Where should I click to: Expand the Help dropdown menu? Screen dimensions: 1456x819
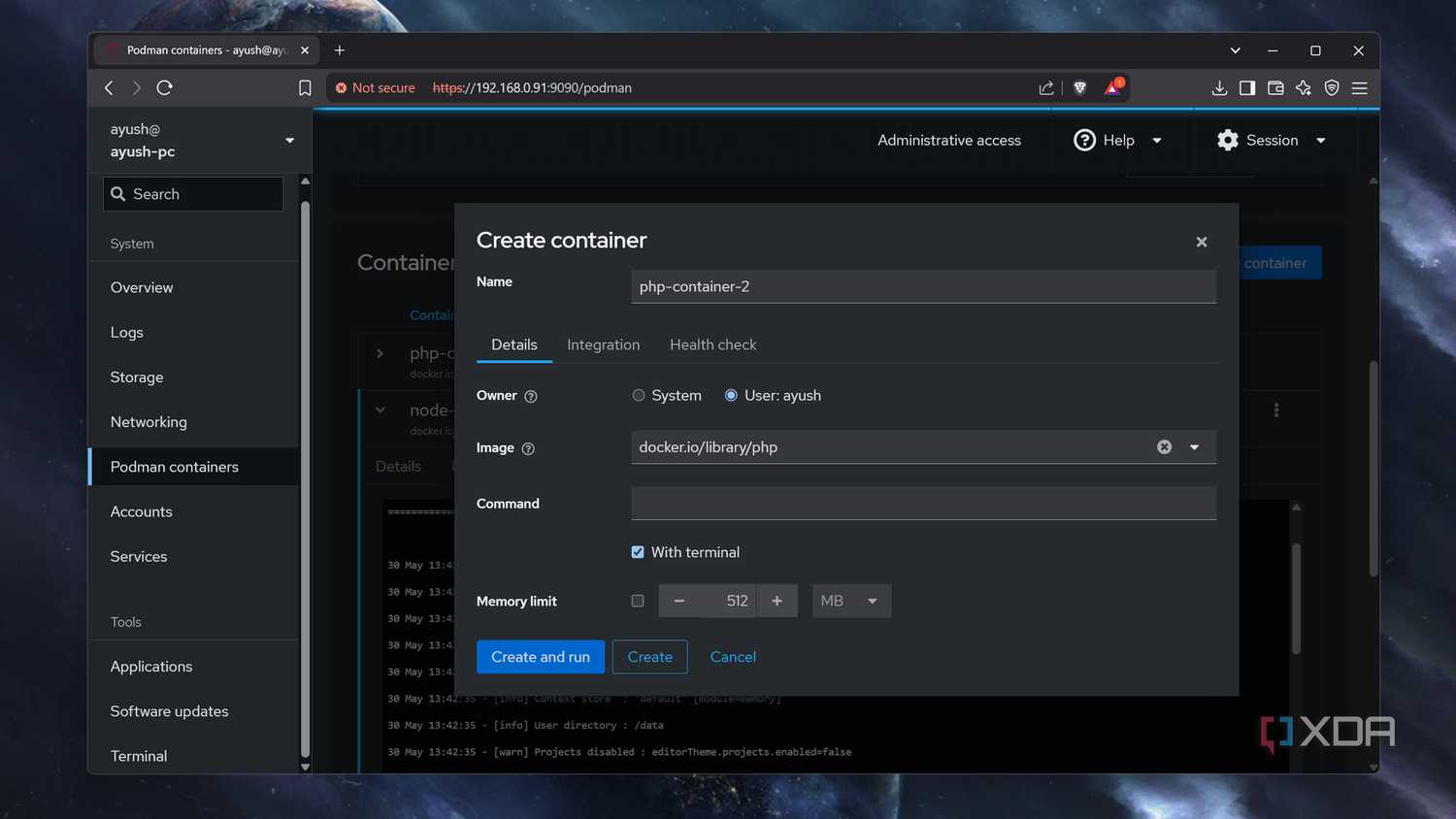tap(1157, 141)
